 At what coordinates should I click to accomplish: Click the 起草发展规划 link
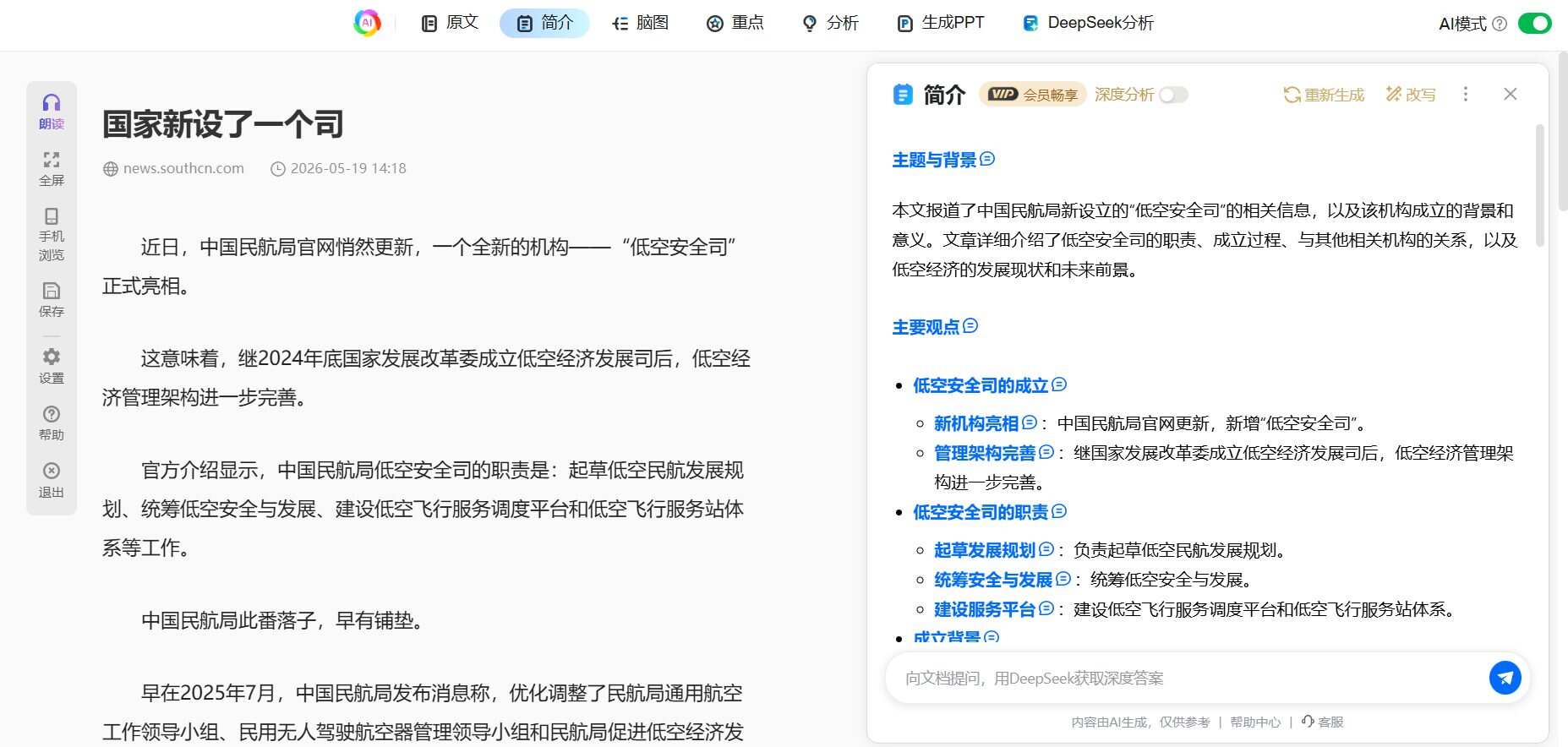(985, 550)
